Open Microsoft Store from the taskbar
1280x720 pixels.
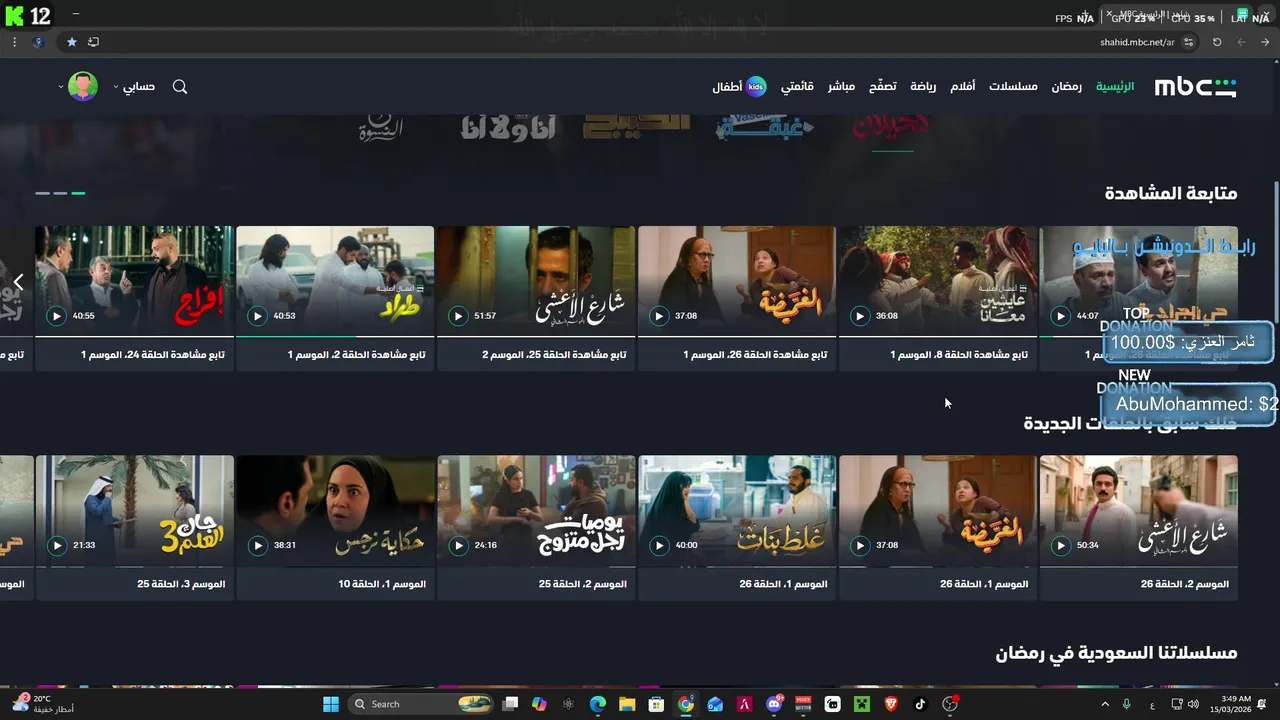[x=656, y=704]
